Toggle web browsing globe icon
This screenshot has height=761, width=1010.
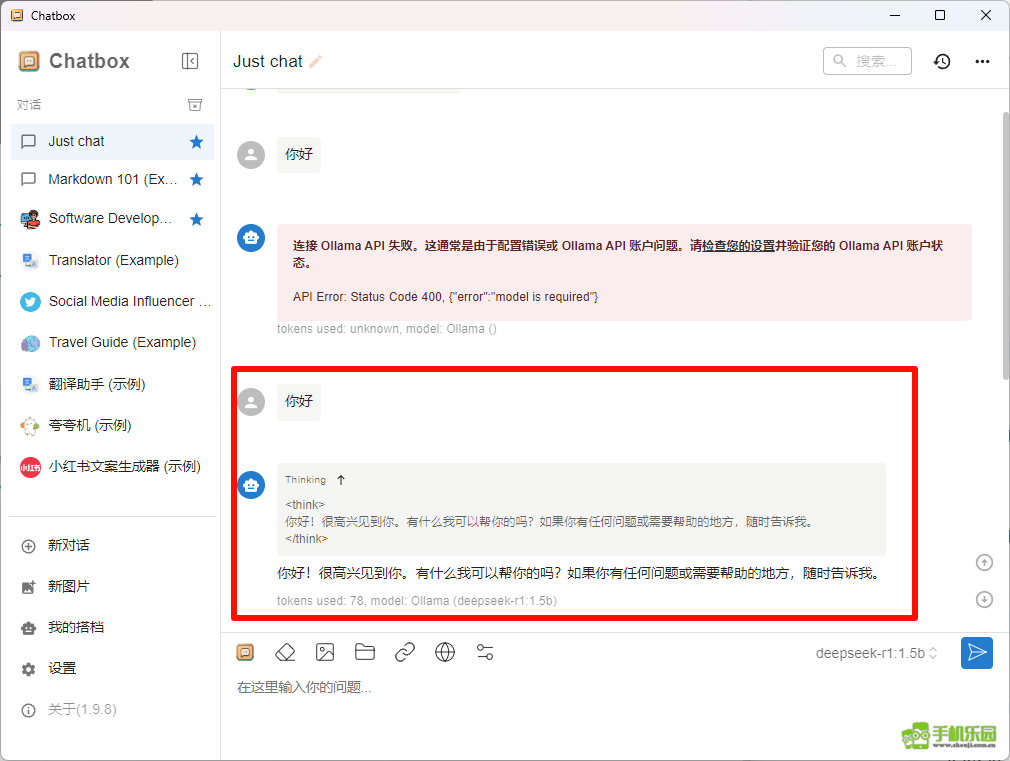(444, 653)
